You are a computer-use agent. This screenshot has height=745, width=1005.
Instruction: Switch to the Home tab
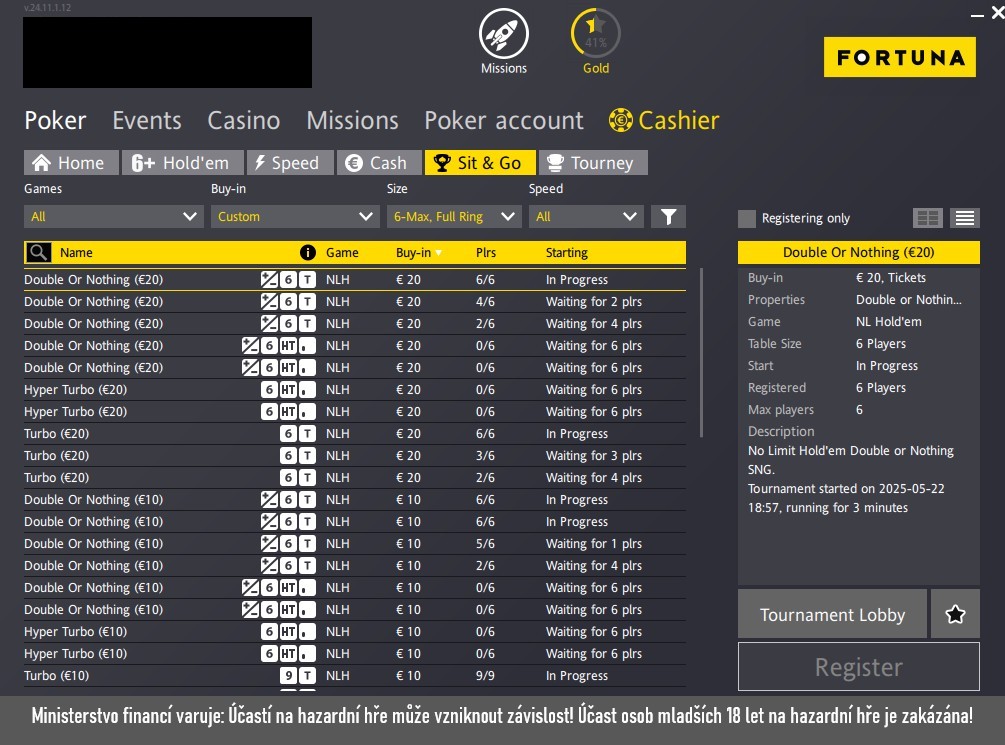(71, 163)
